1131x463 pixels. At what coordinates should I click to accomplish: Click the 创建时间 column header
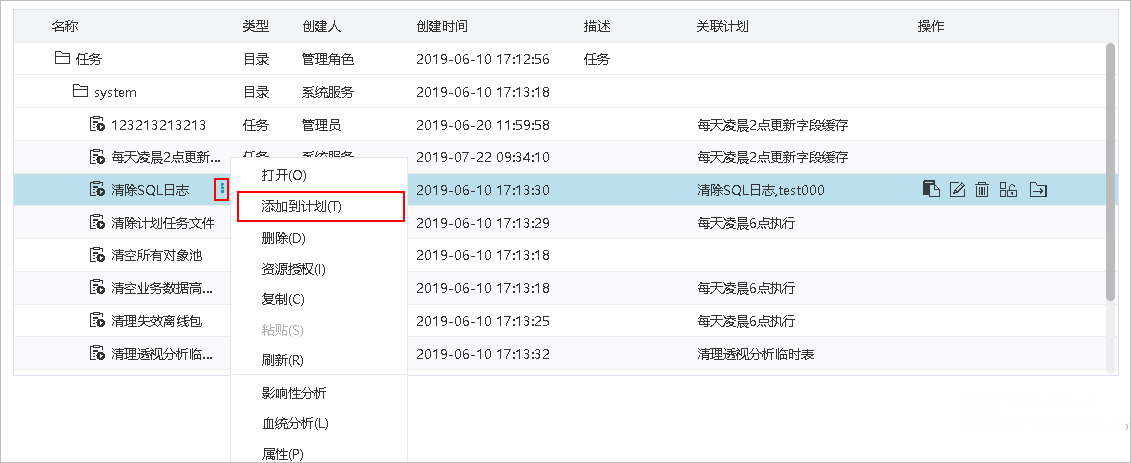tap(441, 26)
